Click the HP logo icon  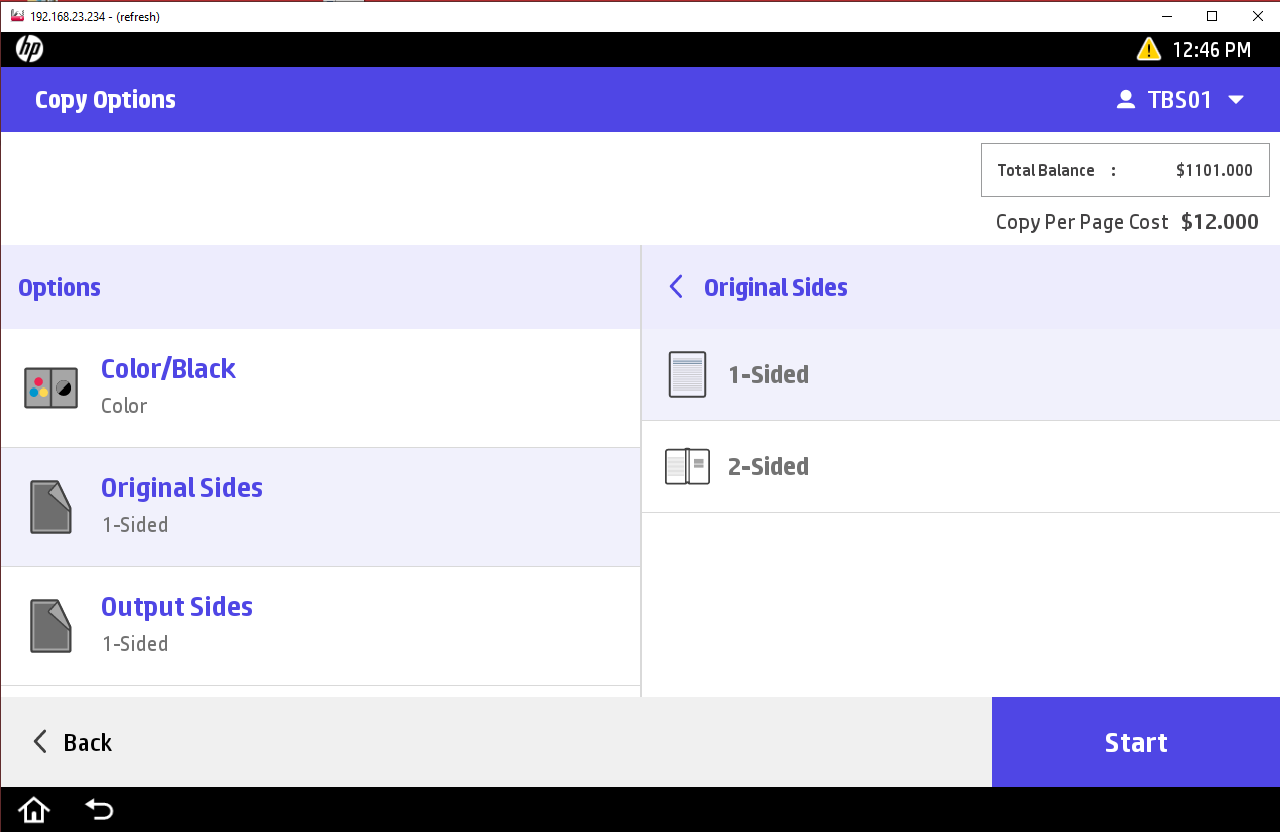tap(30, 49)
